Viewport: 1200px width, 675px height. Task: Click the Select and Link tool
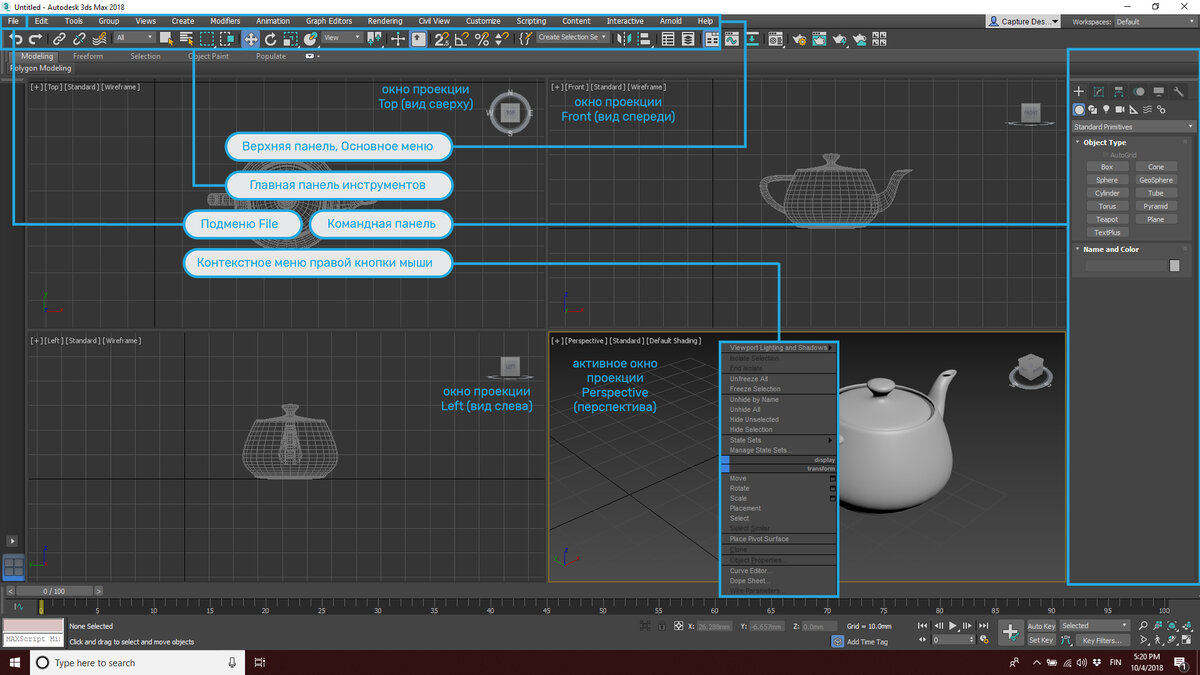[x=60, y=38]
